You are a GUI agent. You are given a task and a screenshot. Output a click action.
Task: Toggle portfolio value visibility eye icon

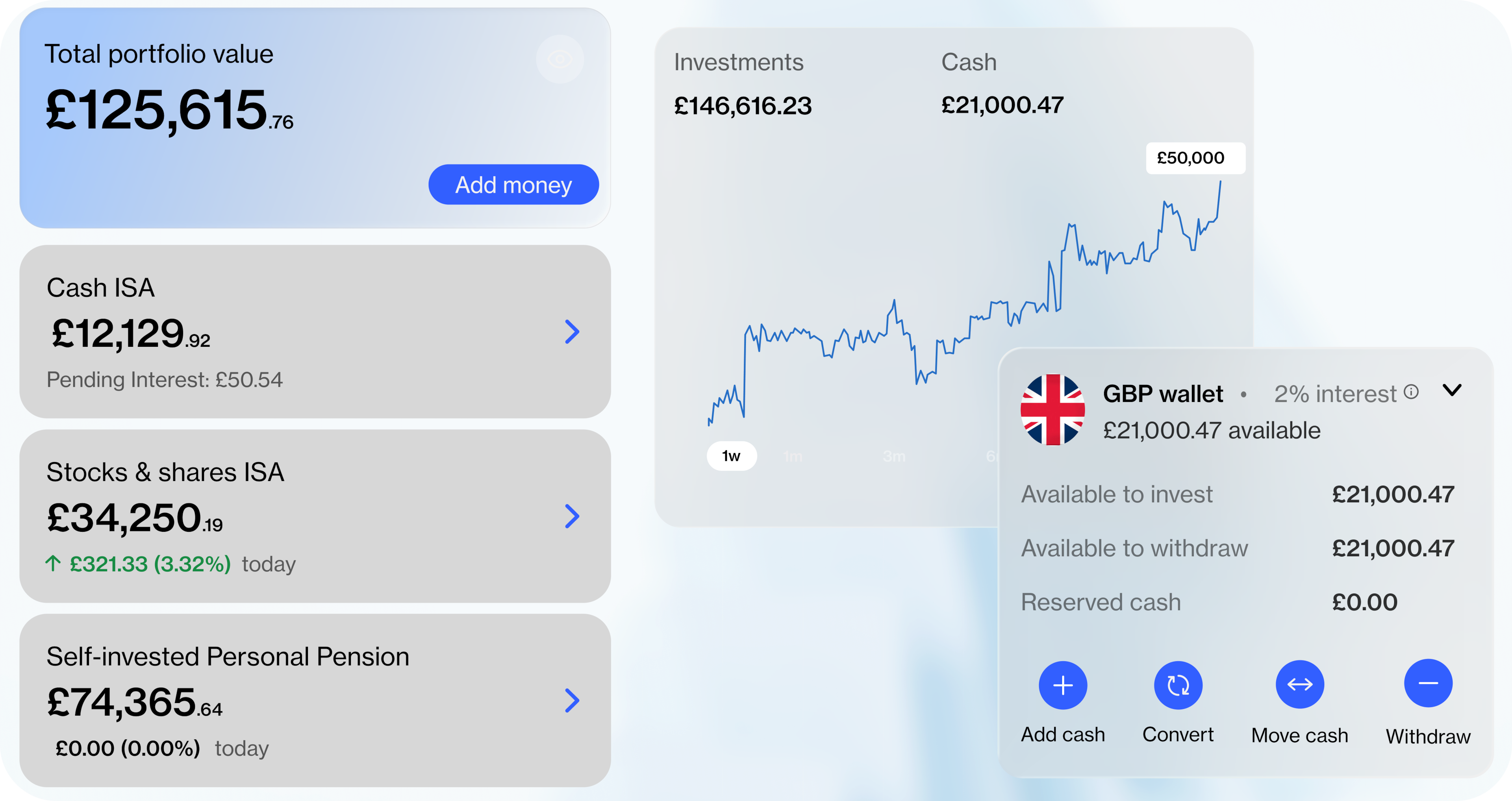[560, 59]
